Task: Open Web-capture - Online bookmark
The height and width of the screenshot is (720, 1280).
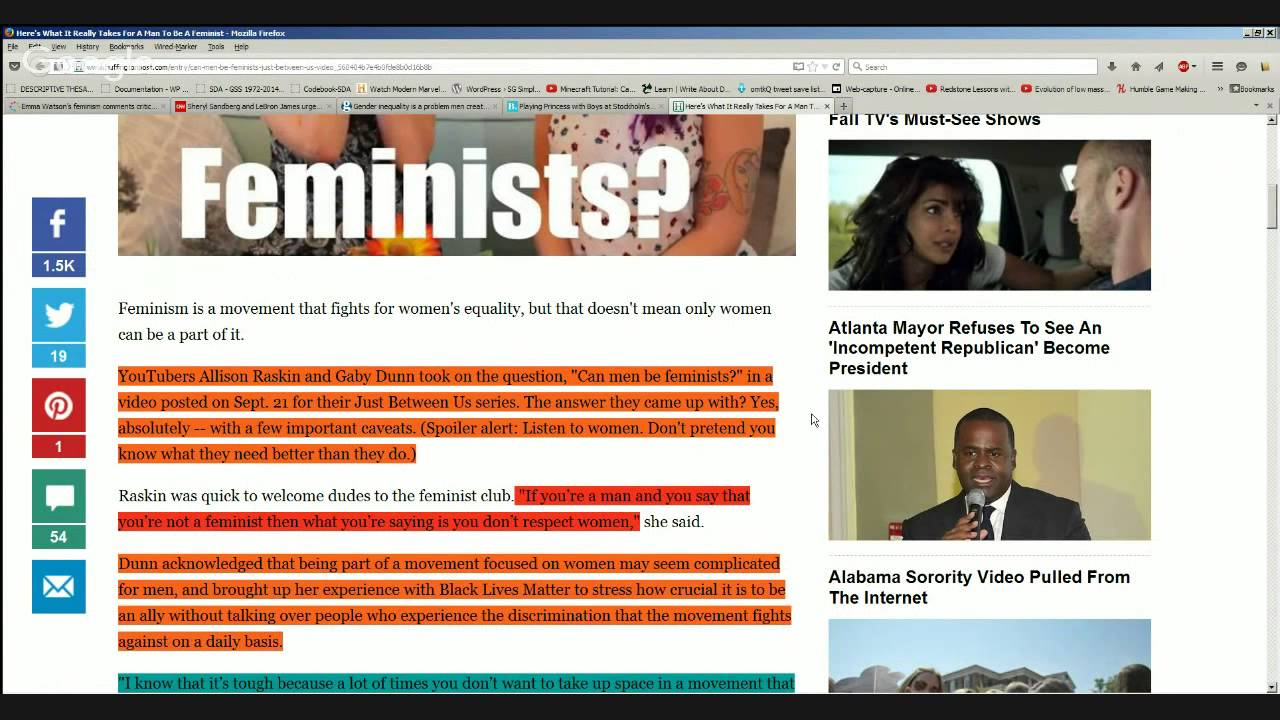Action: click(x=875, y=89)
